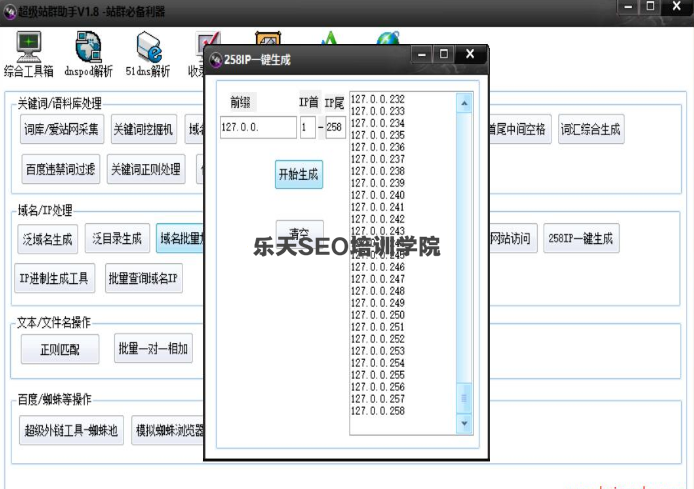Open 关键词挖掘机 tool
The width and height of the screenshot is (694, 489).
[144, 129]
